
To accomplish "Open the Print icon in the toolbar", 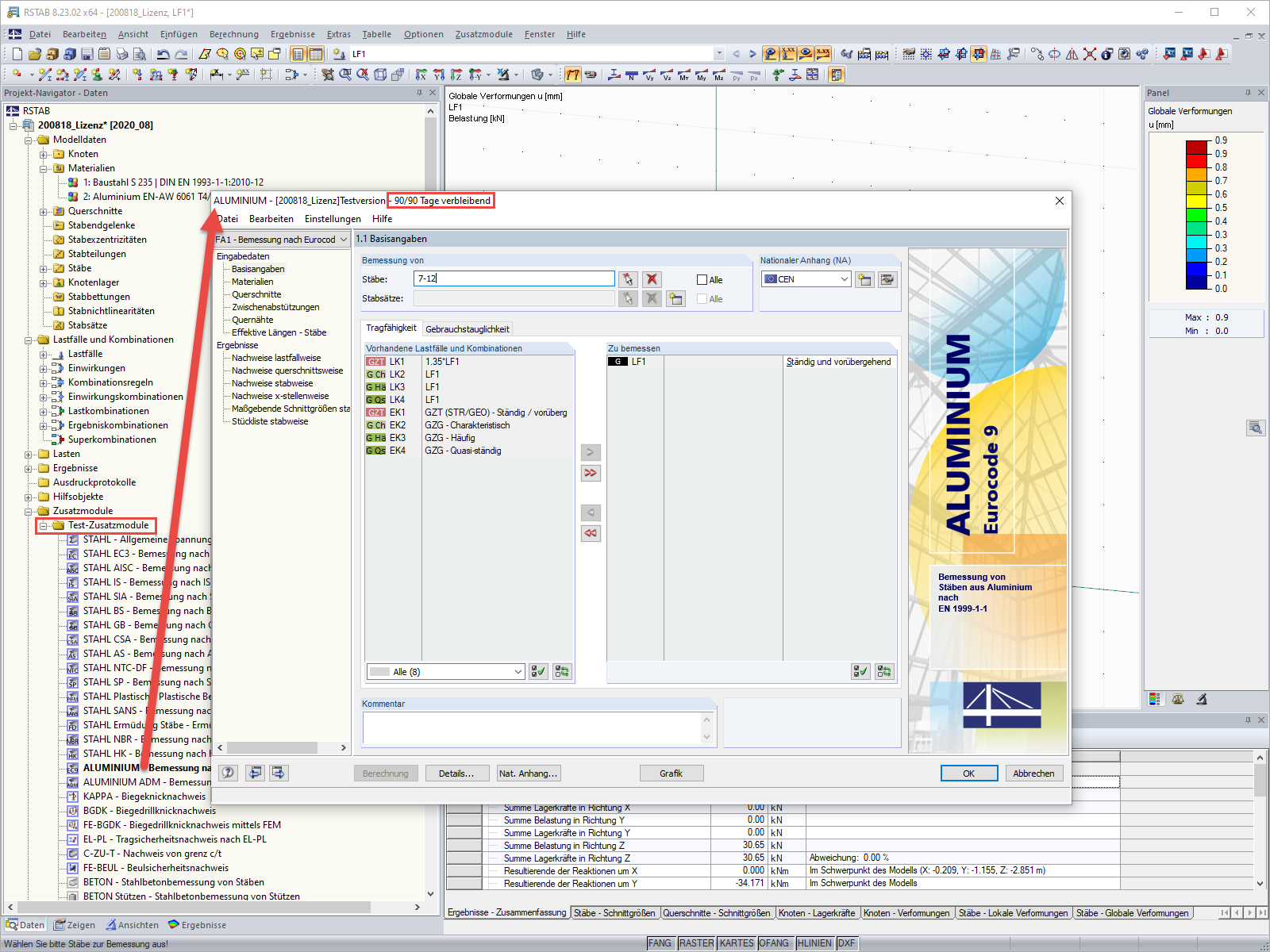I will pyautogui.click(x=122, y=53).
